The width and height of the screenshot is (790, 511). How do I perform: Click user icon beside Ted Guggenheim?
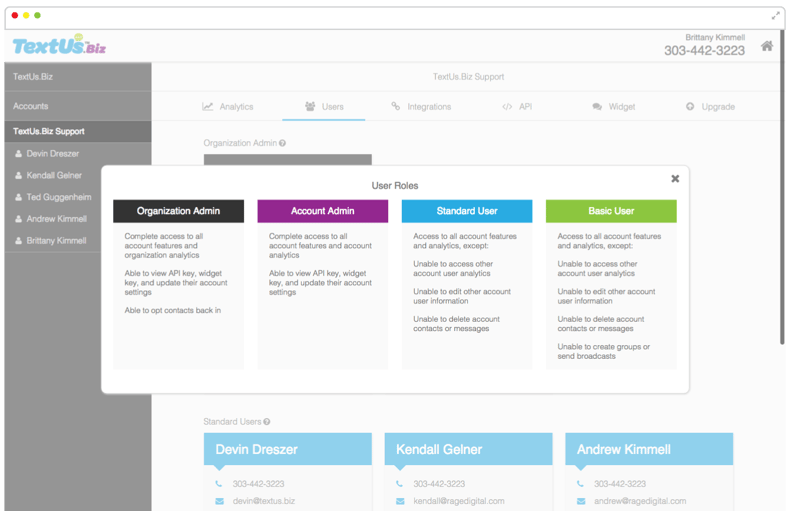[18, 197]
